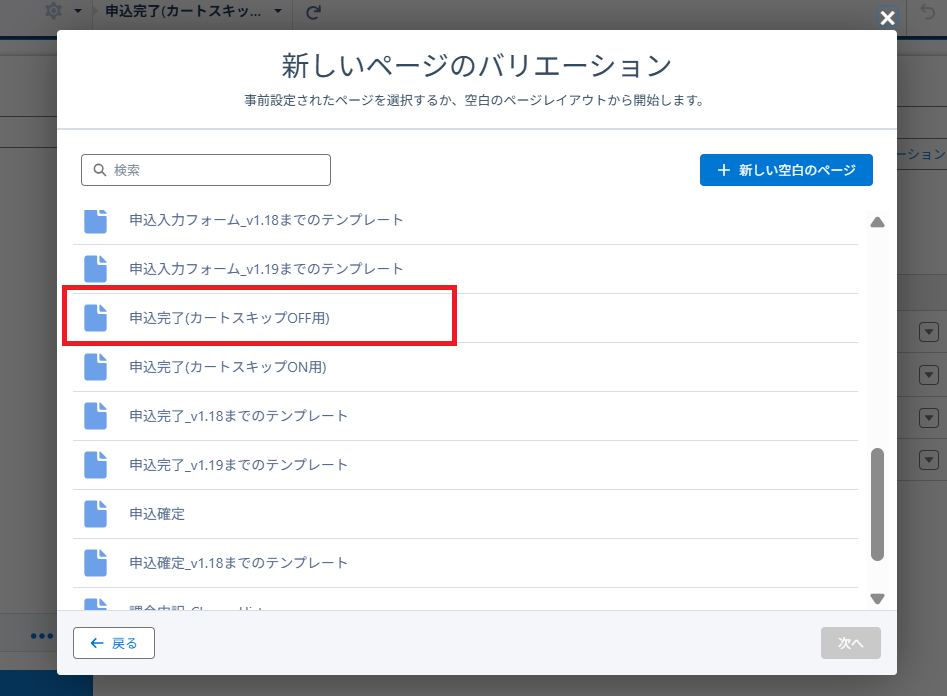Go back using the 戻る button
947x696 pixels.
tap(114, 643)
